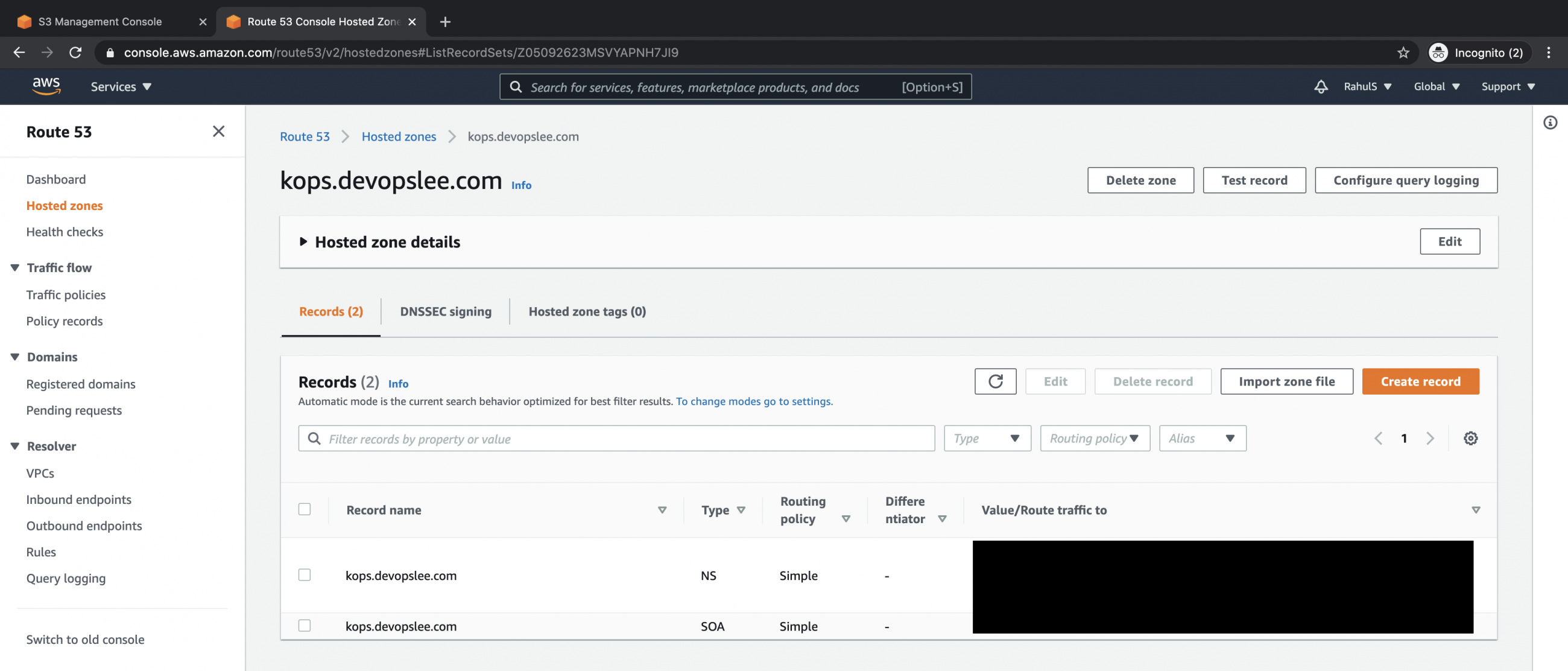
Task: Collapse the Domains sidebar section
Action: [x=14, y=357]
